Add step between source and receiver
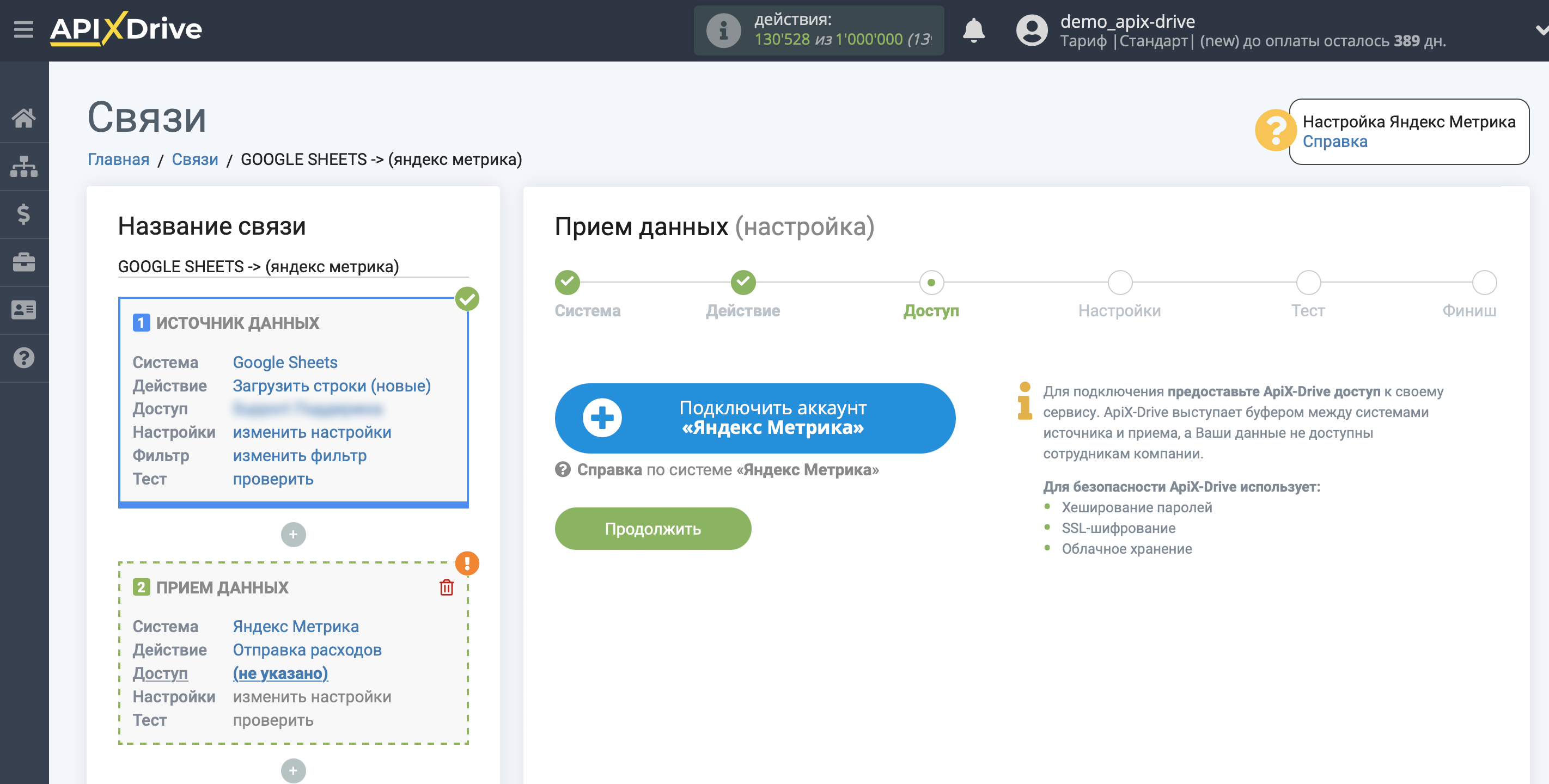 pos(293,535)
